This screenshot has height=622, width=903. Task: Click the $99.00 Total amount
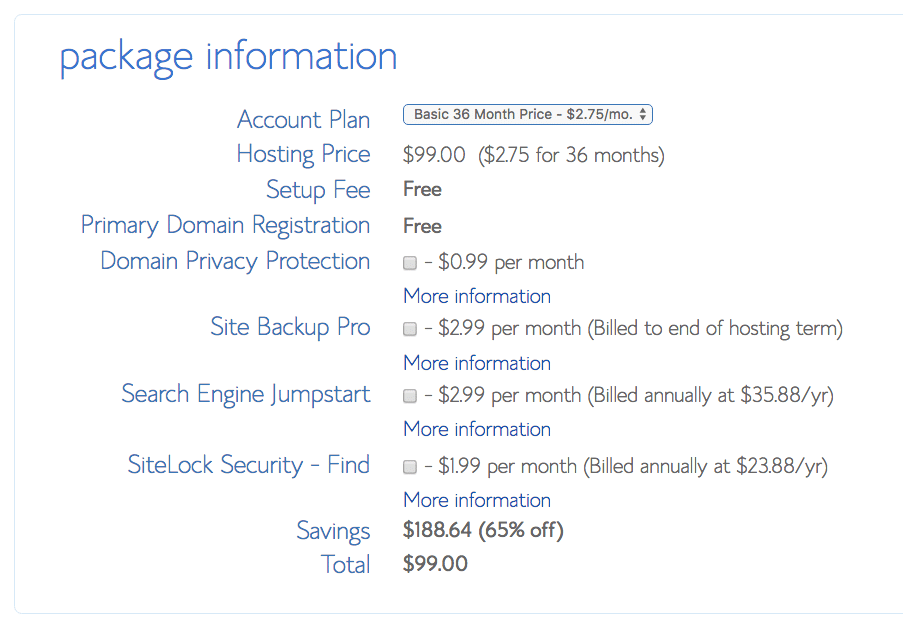435,563
